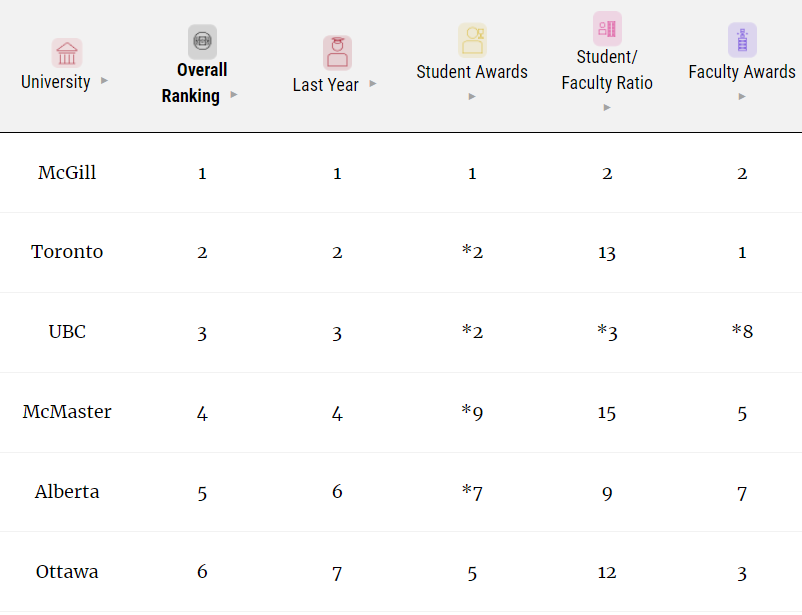Sort by Overall Ranking header text
Screen dimensions: 802x615
(192, 83)
